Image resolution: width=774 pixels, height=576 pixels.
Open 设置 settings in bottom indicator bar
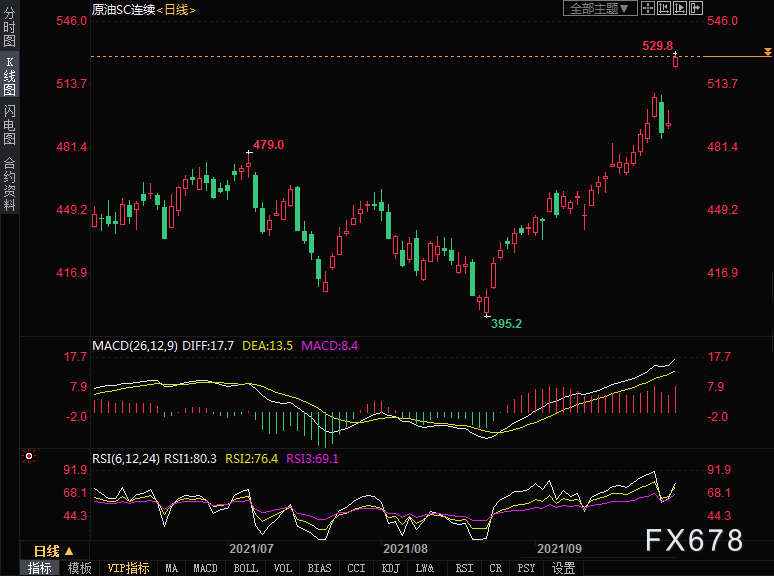coord(563,568)
